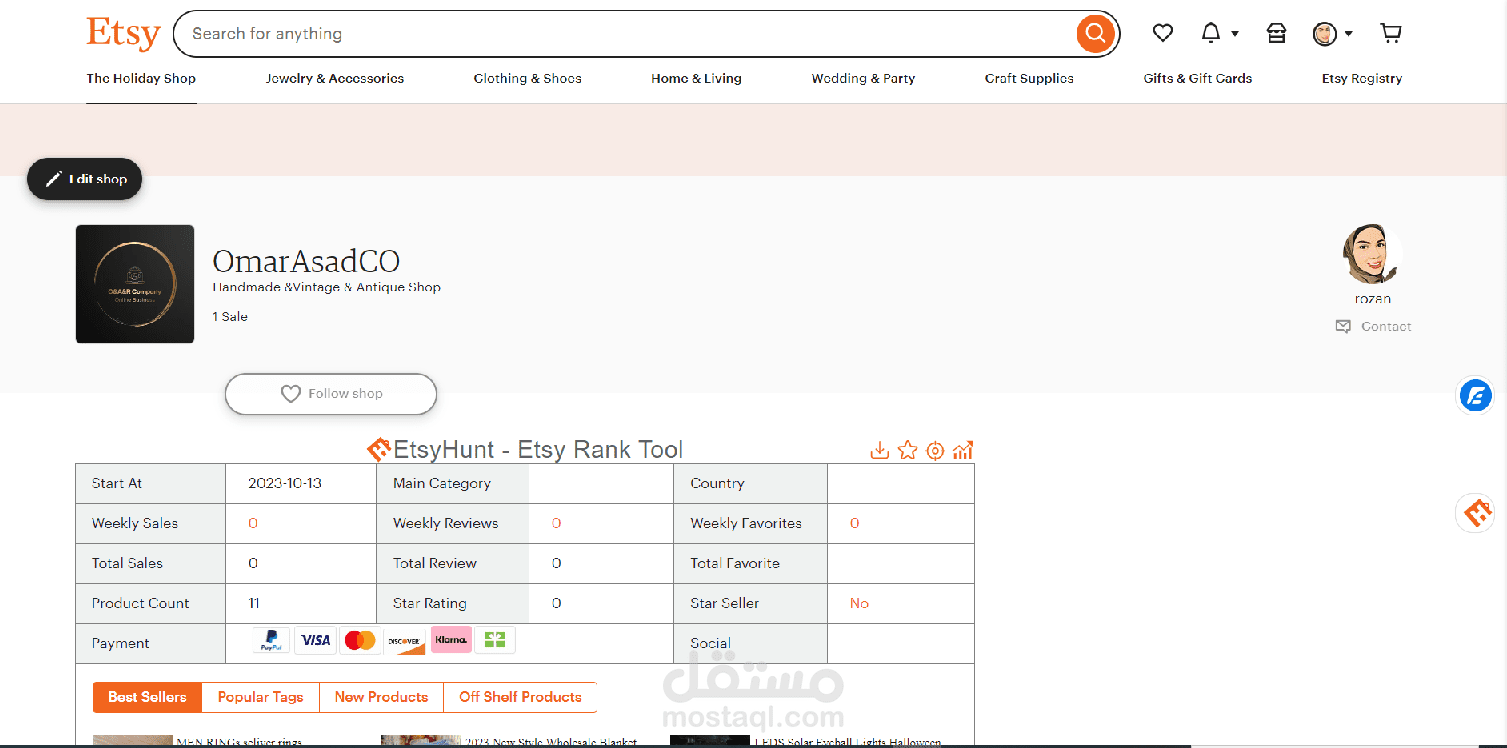Click the Visa payment icon
The image size is (1507, 748).
tap(315, 640)
